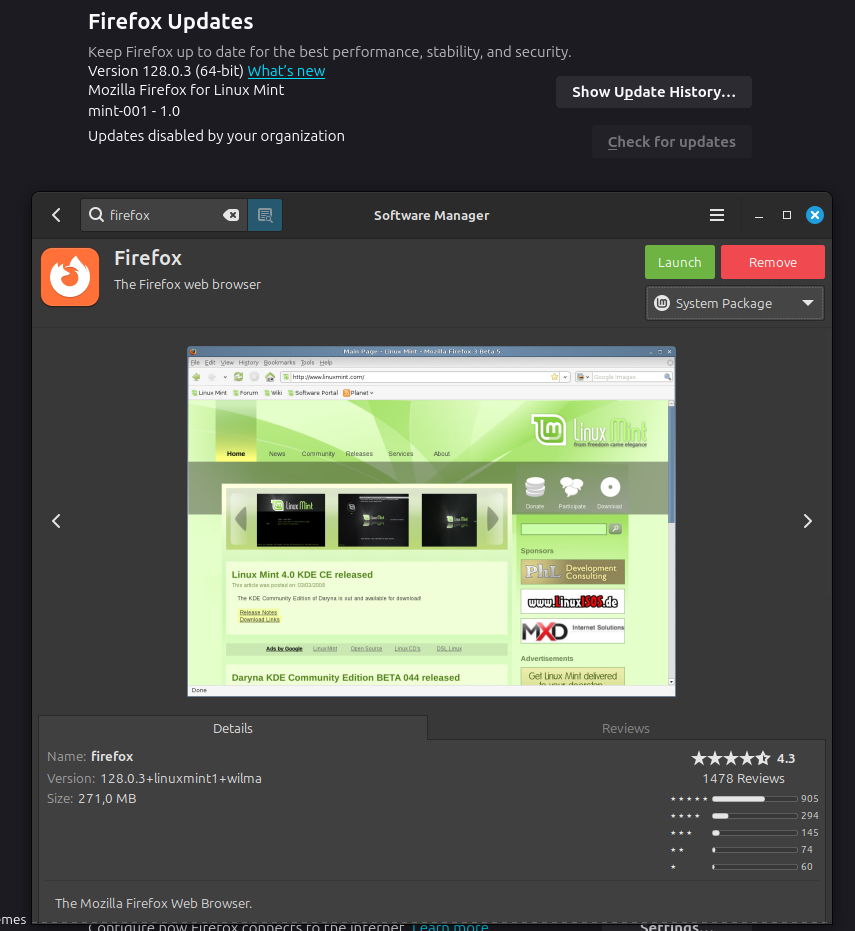This screenshot has height=931, width=855.
Task: Click the firefox search field
Action: 164,215
